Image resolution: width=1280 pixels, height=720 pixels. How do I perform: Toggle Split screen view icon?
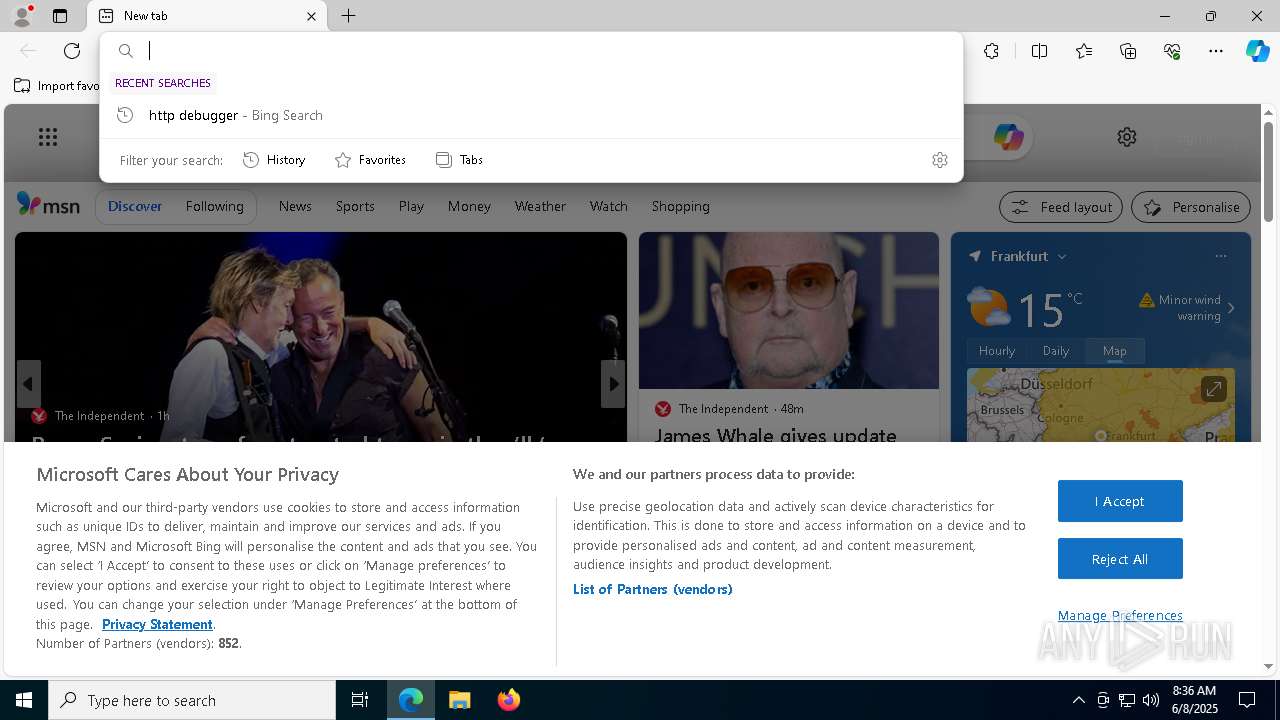[x=1039, y=51]
